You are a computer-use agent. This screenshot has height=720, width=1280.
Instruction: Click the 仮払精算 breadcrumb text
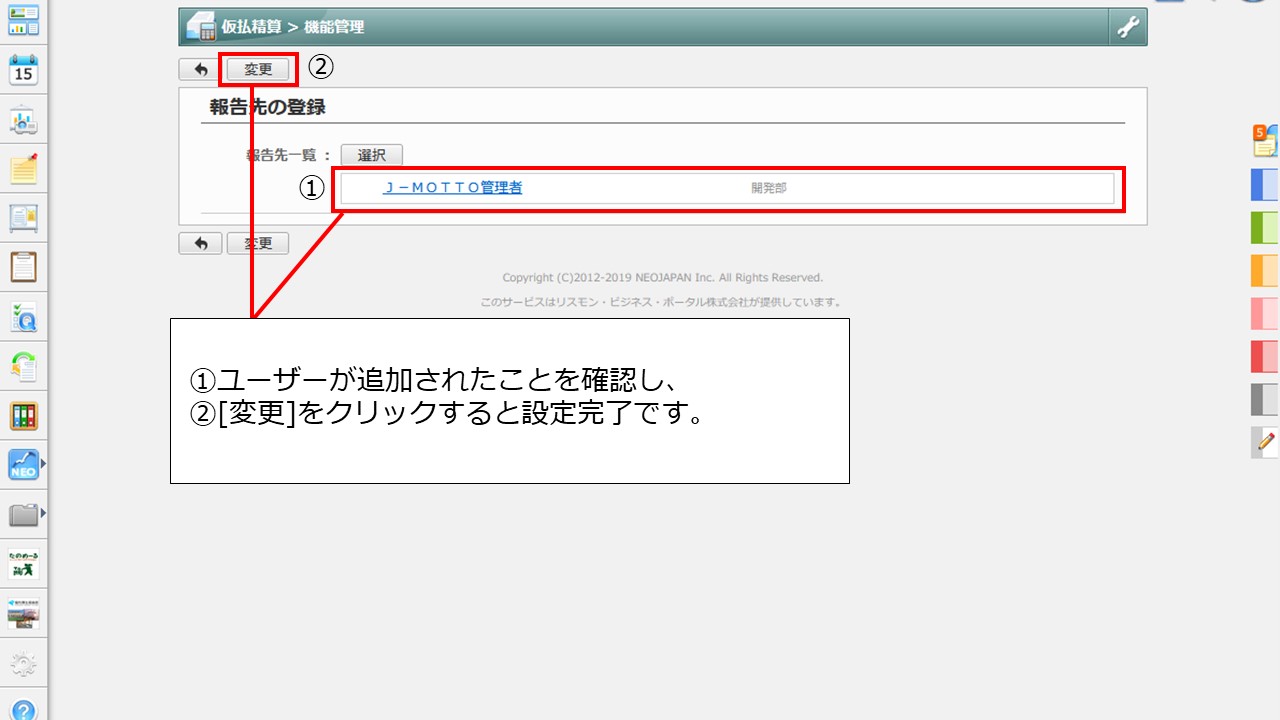(x=252, y=27)
